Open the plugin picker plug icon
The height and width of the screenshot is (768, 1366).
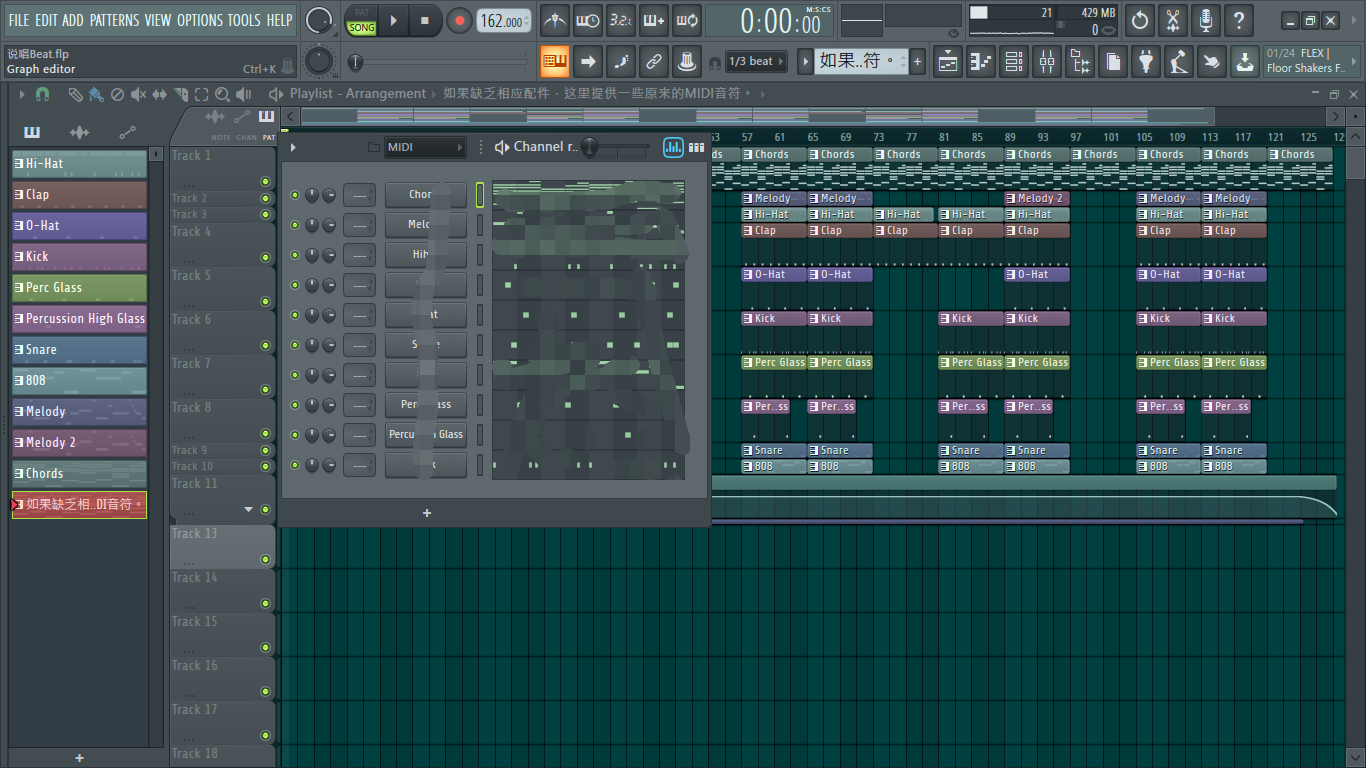click(x=1146, y=62)
